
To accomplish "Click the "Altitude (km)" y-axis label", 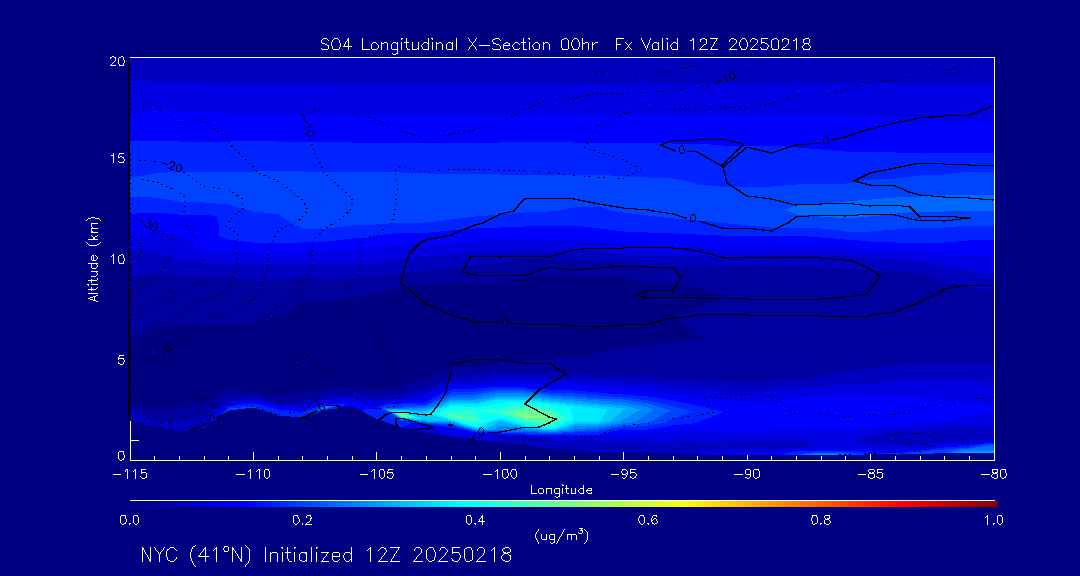I will click(x=94, y=259).
